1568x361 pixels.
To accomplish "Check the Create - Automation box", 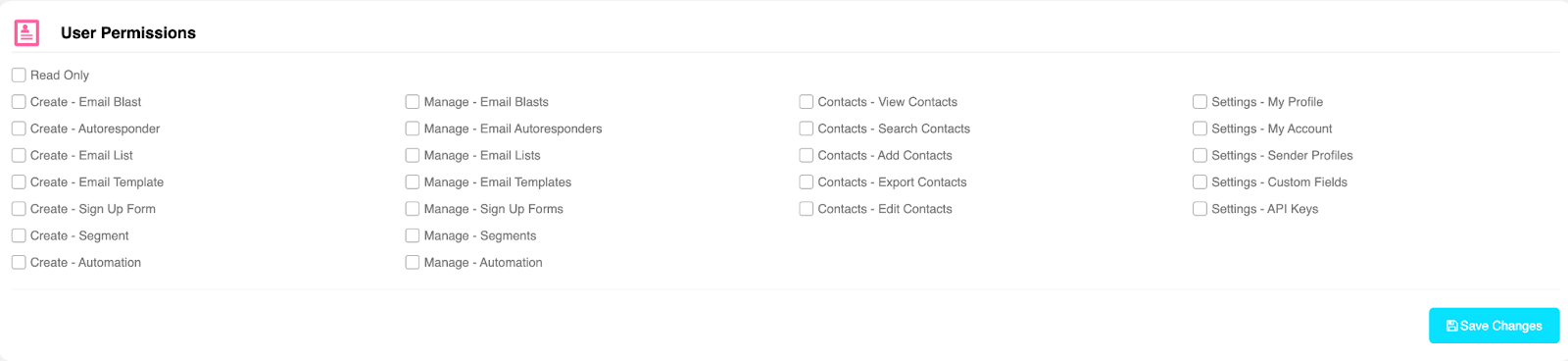I will [x=19, y=262].
